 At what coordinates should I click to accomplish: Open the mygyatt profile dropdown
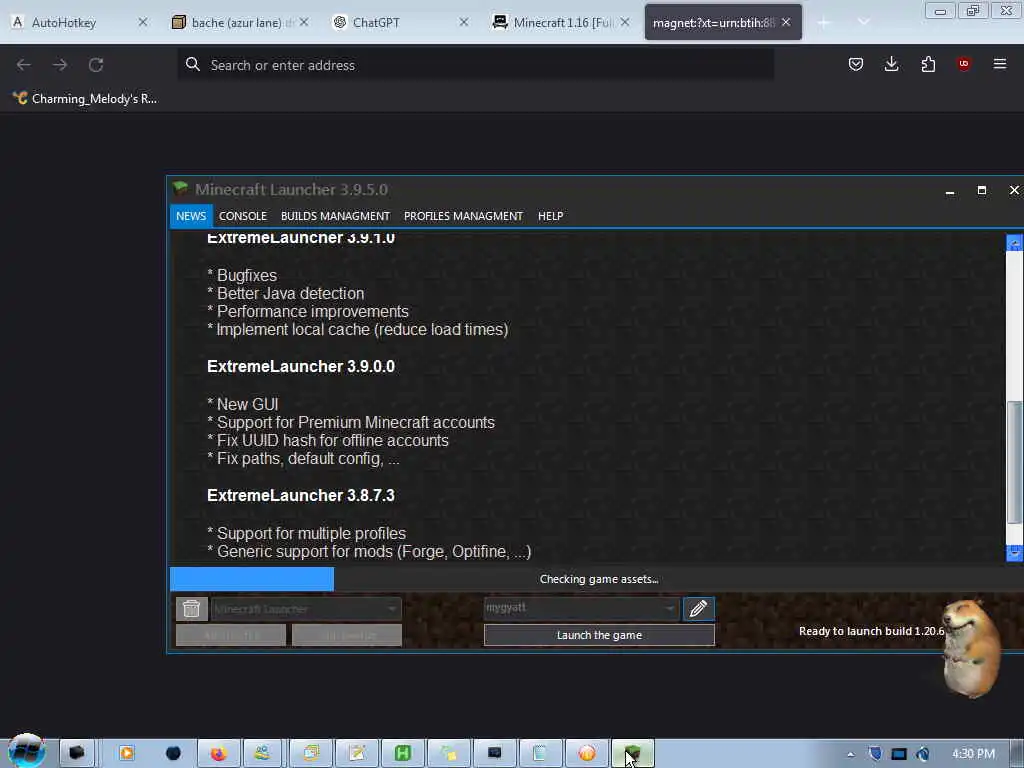tap(581, 608)
